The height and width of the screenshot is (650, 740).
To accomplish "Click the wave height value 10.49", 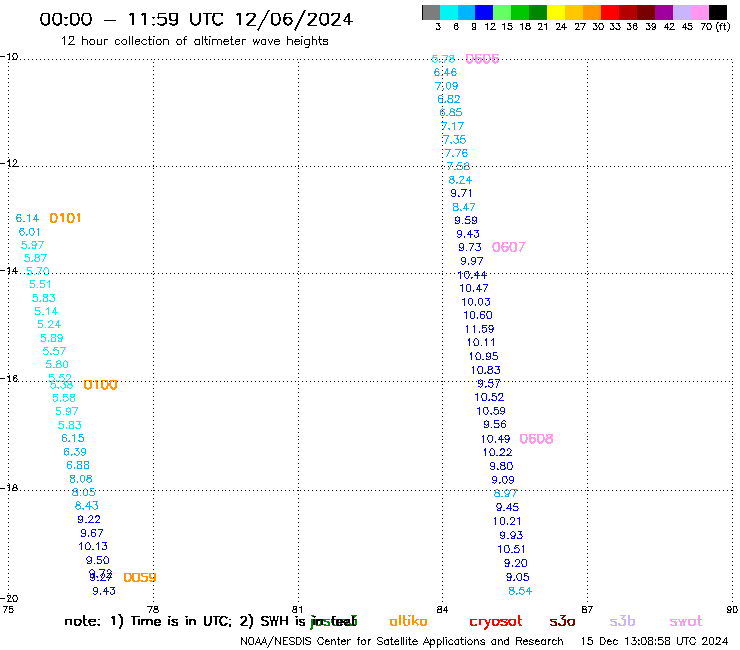I will point(496,439).
